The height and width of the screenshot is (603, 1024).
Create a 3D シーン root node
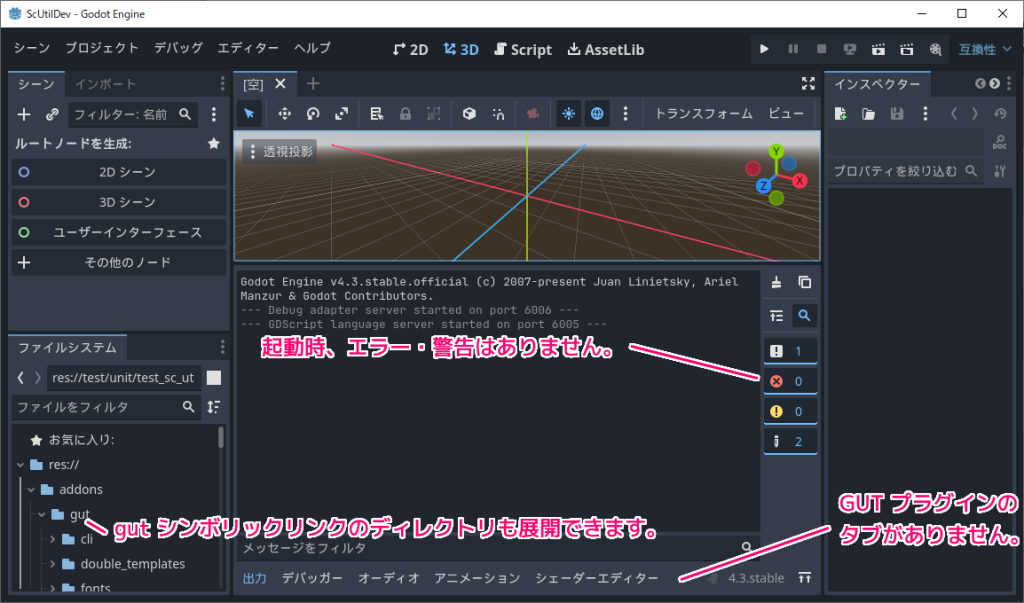click(119, 202)
